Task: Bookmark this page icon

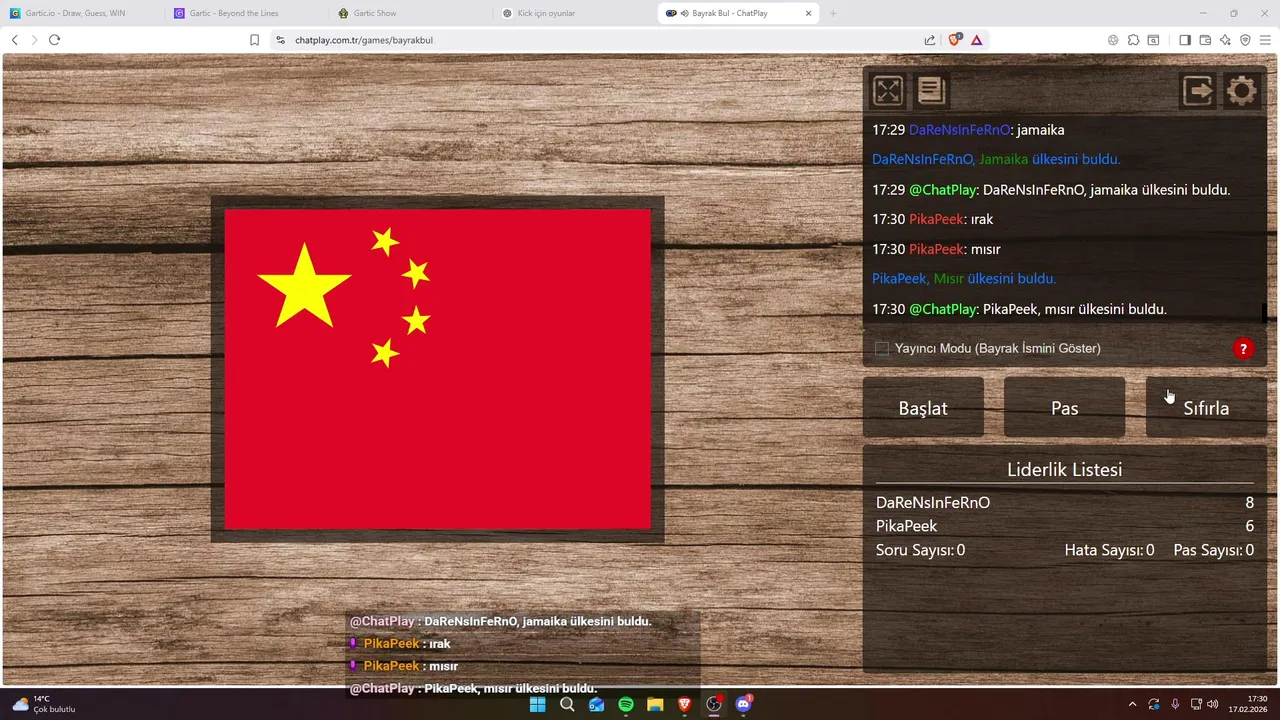Action: (x=254, y=40)
